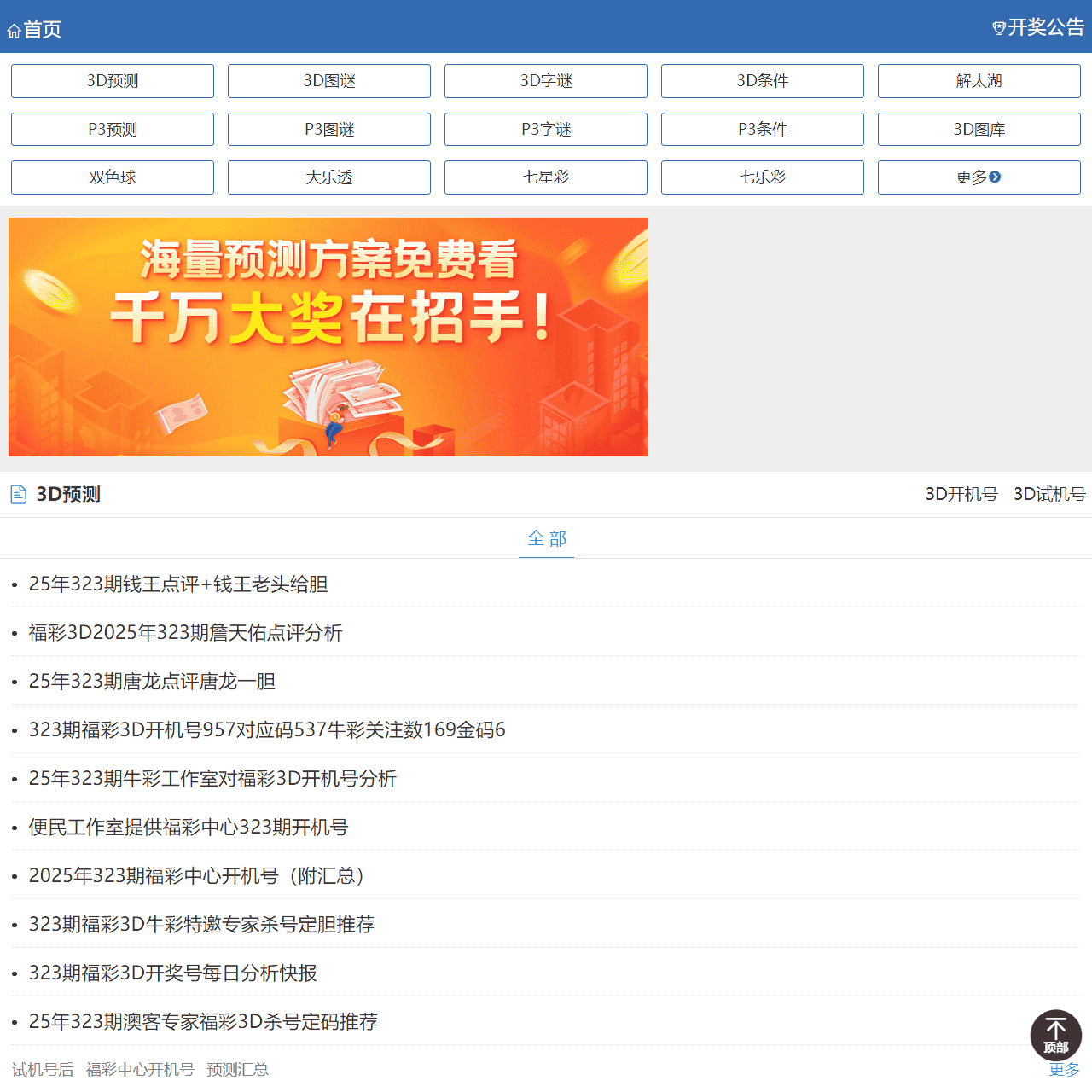Select the 大乐透 category
This screenshot has width=1092, height=1092.
[328, 177]
